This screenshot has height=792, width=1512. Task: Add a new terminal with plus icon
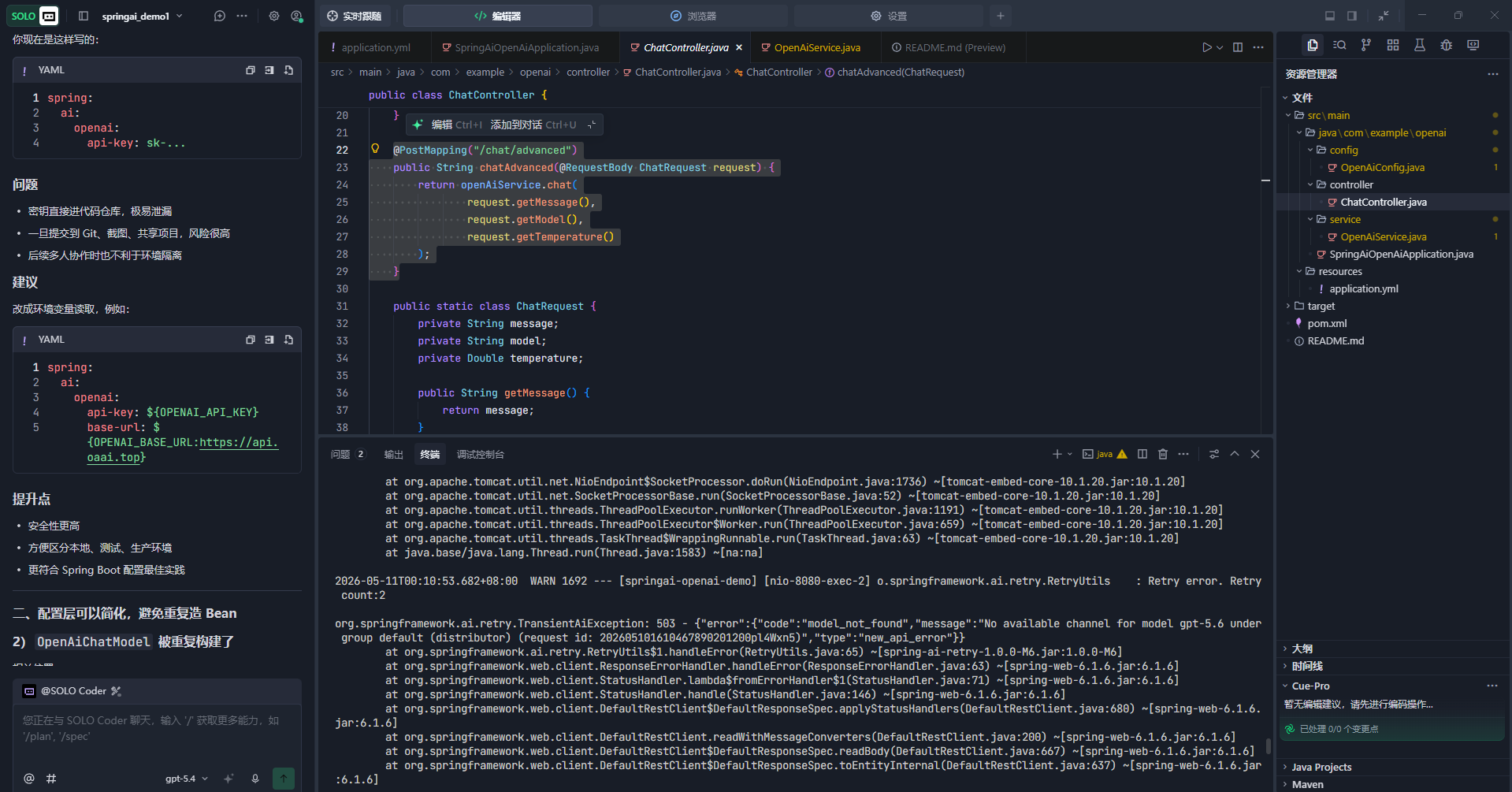(1057, 454)
